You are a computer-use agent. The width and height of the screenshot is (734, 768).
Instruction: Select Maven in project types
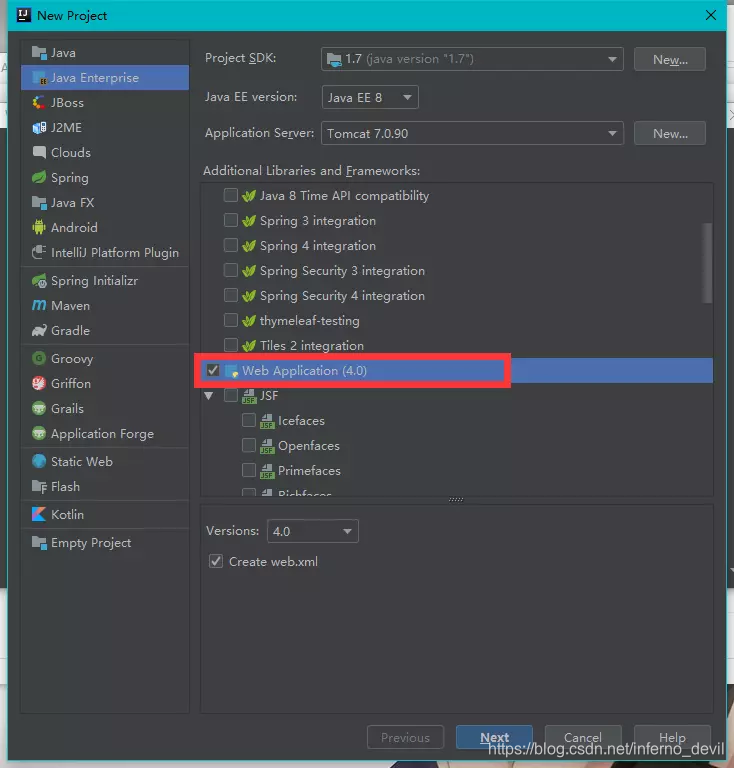[105, 306]
